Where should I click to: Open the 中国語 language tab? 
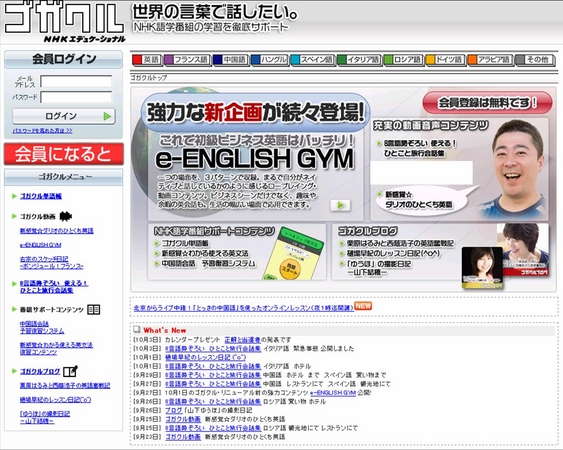(x=231, y=60)
